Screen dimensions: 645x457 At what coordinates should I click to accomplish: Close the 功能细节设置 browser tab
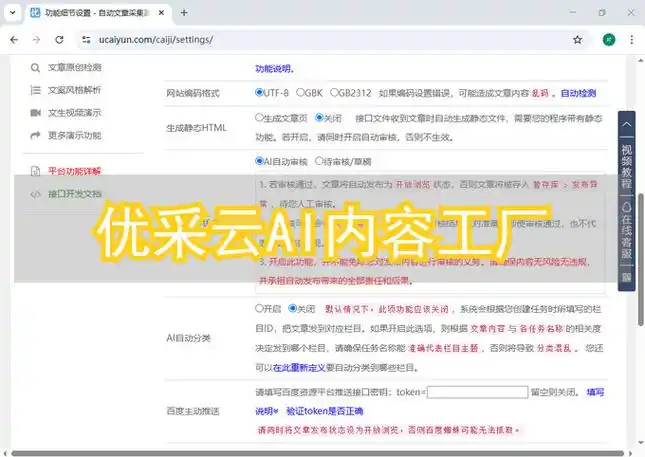coord(161,13)
